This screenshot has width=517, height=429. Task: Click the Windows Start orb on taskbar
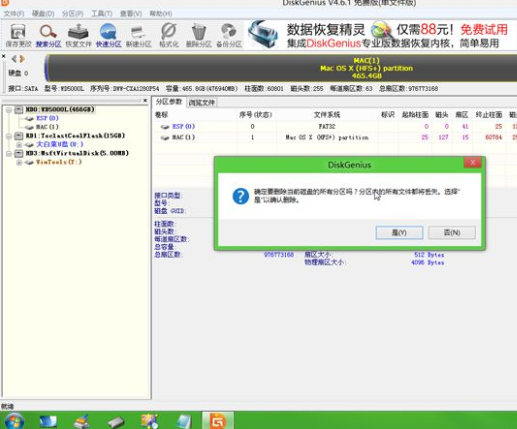(x=14, y=421)
